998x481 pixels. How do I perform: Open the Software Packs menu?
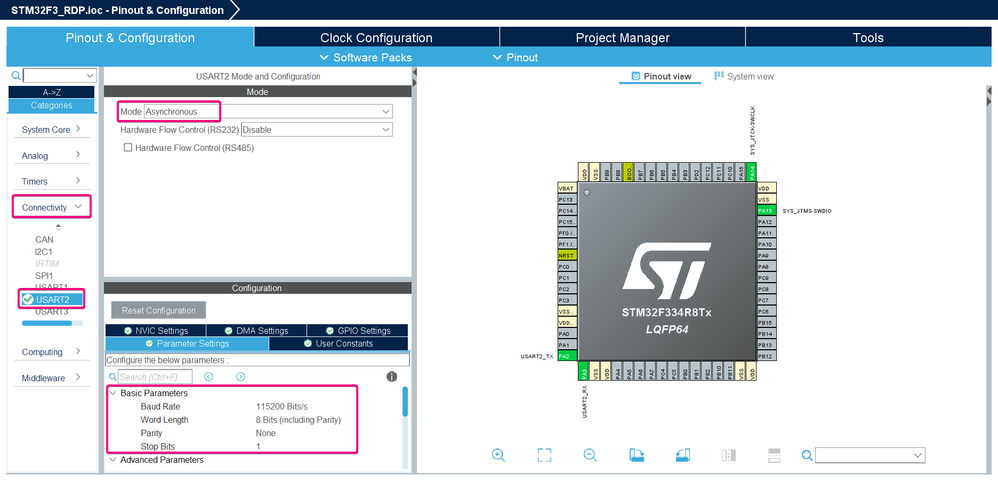(x=365, y=57)
